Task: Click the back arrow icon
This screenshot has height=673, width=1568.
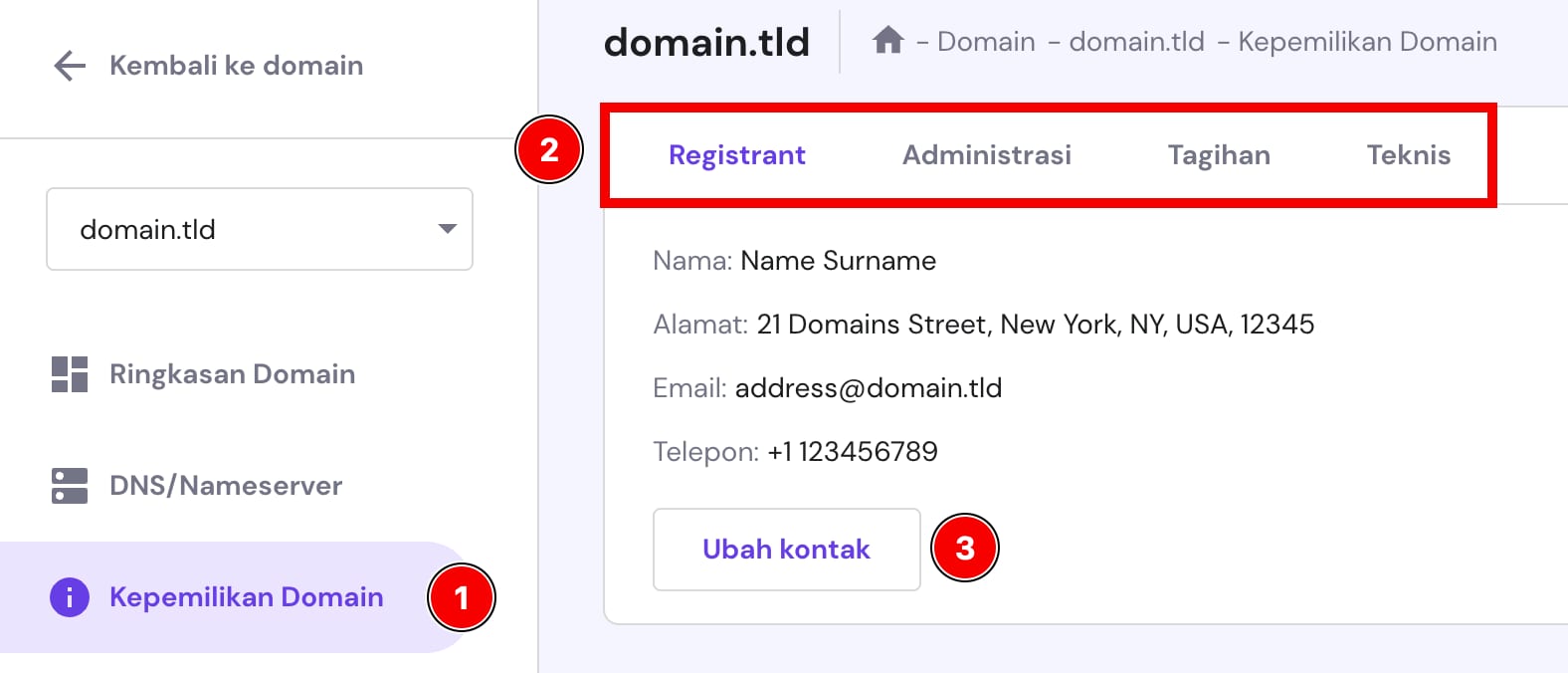Action: [x=70, y=66]
